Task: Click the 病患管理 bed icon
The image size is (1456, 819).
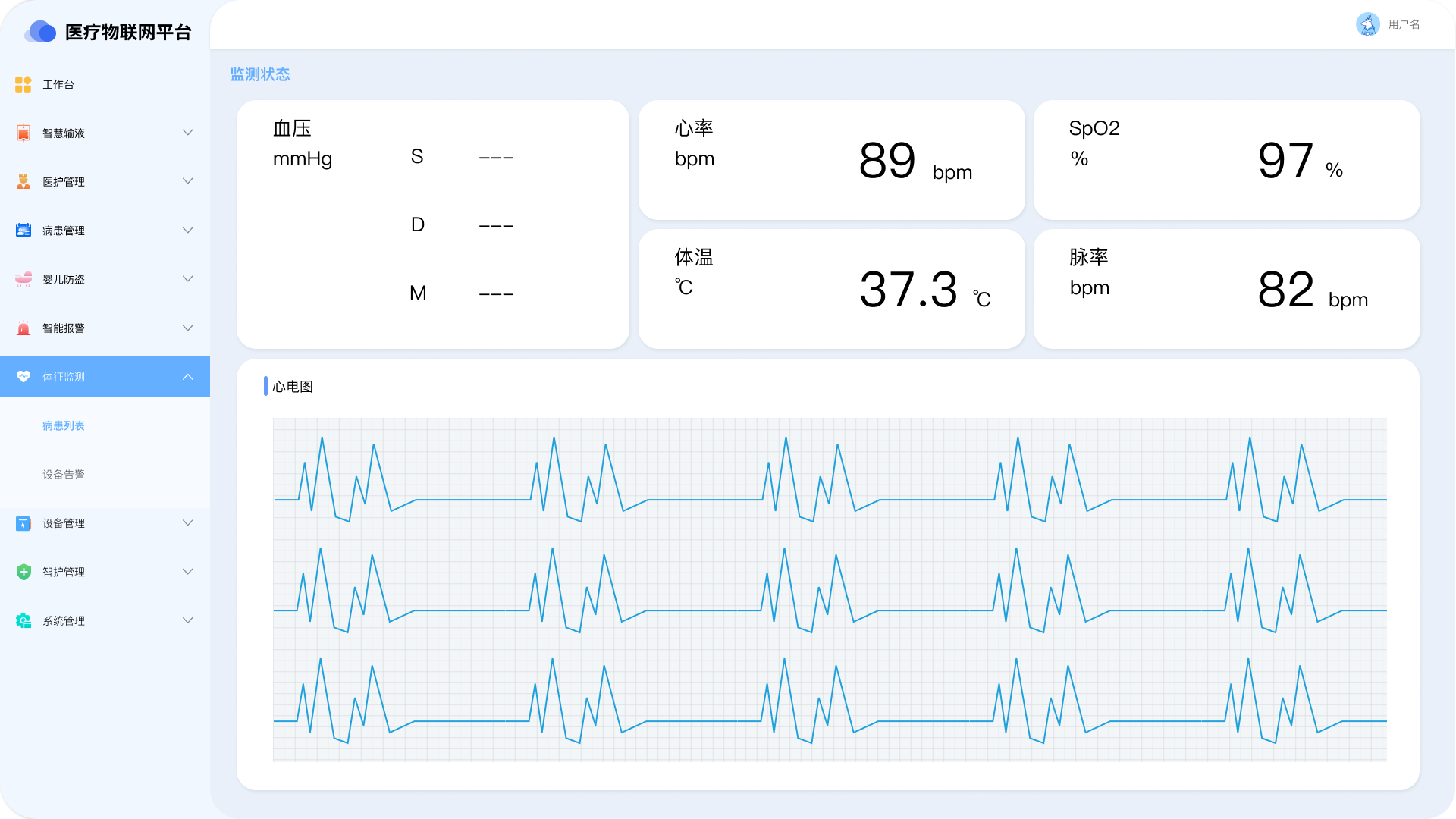Action: pyautogui.click(x=24, y=230)
